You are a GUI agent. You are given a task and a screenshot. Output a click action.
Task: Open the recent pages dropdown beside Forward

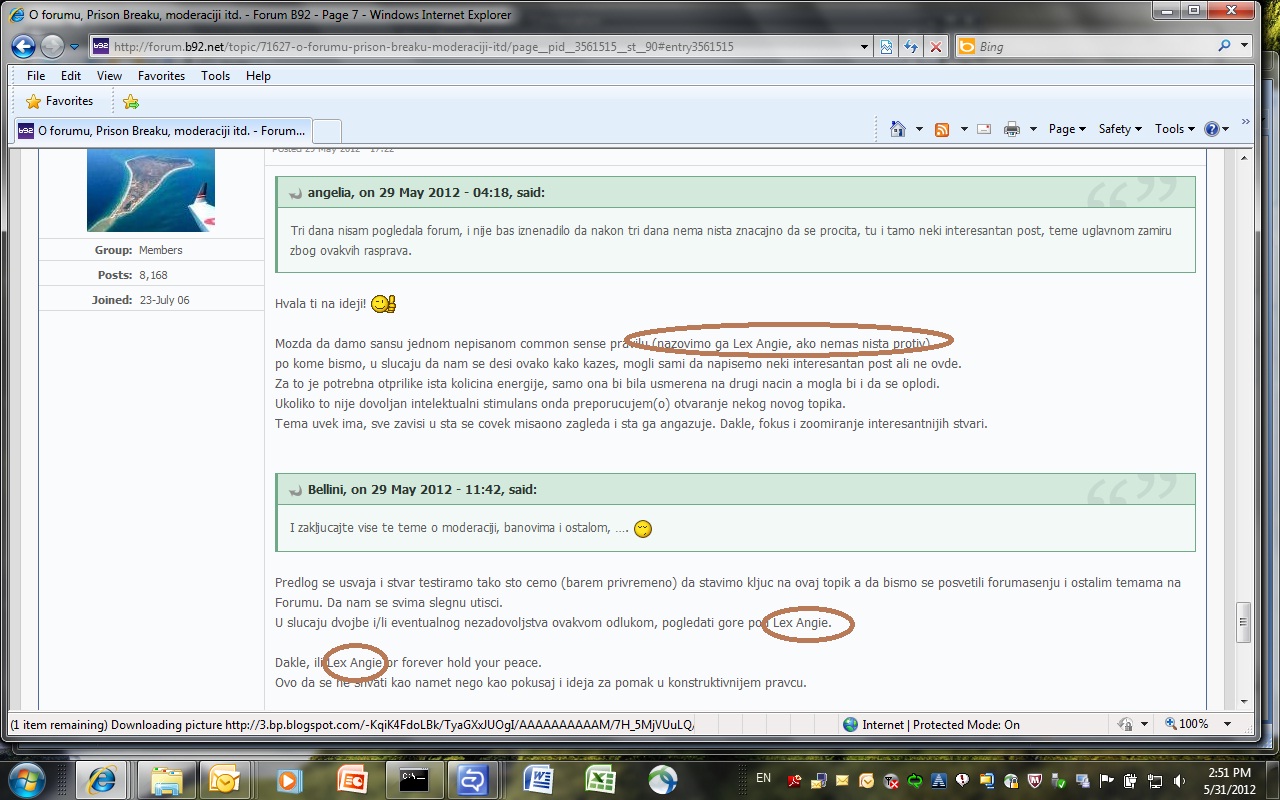click(x=75, y=46)
